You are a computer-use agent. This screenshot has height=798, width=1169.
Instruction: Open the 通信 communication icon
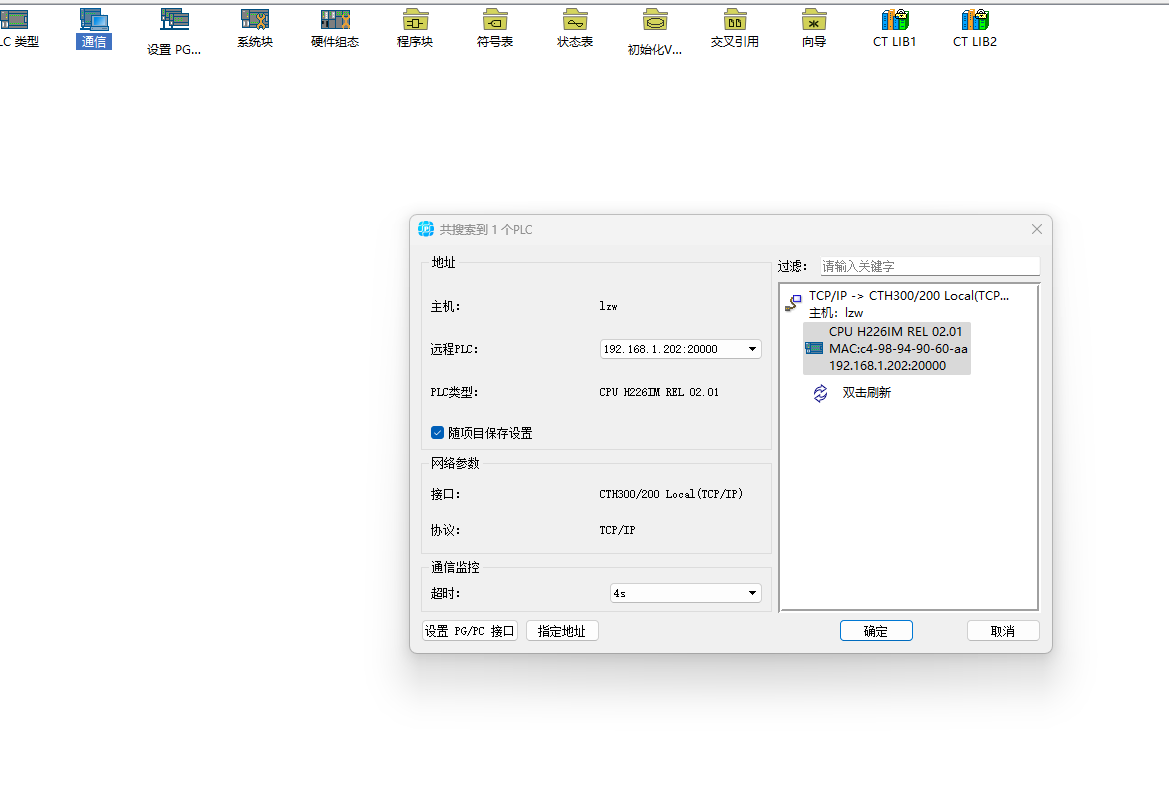[94, 19]
